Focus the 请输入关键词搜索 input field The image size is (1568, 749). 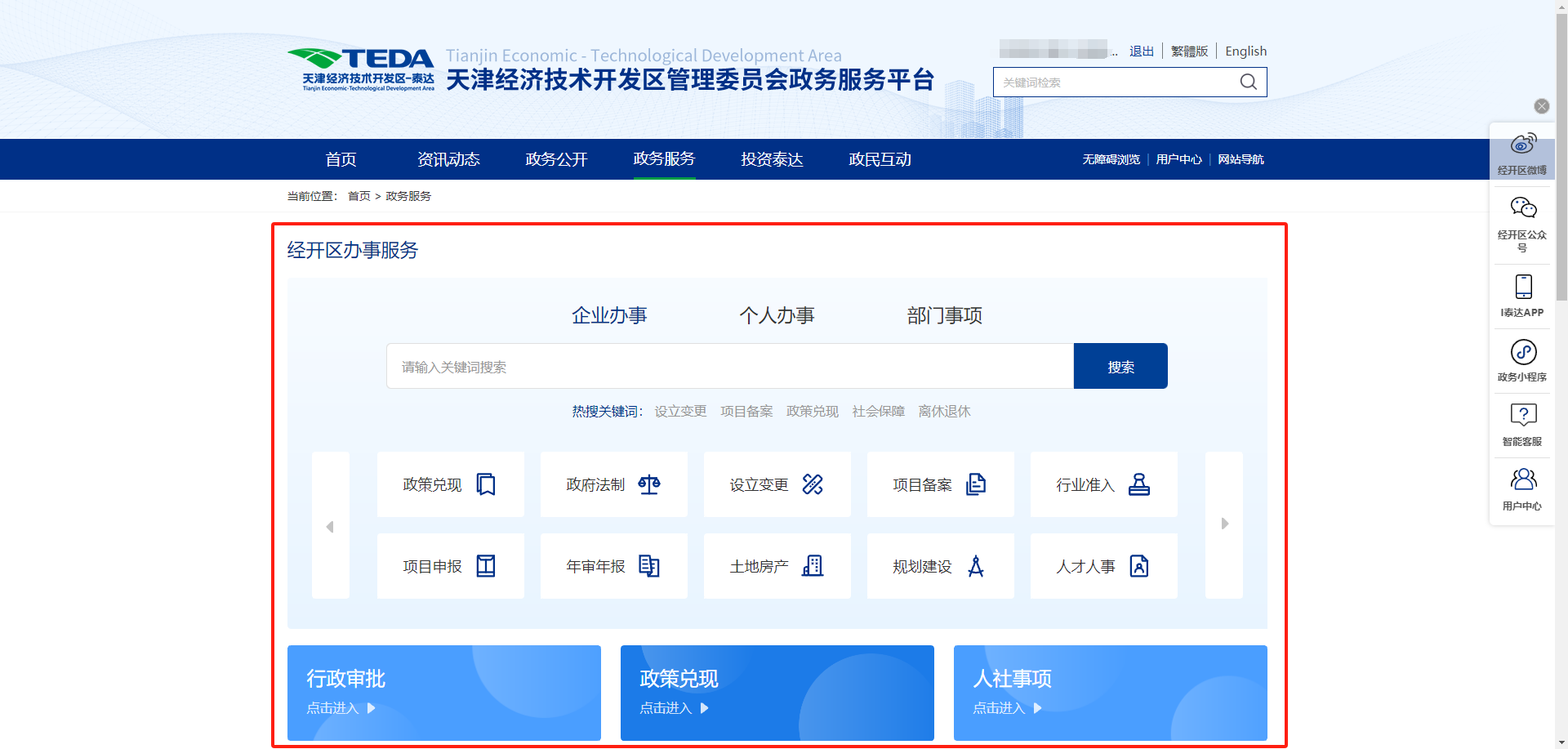(730, 366)
